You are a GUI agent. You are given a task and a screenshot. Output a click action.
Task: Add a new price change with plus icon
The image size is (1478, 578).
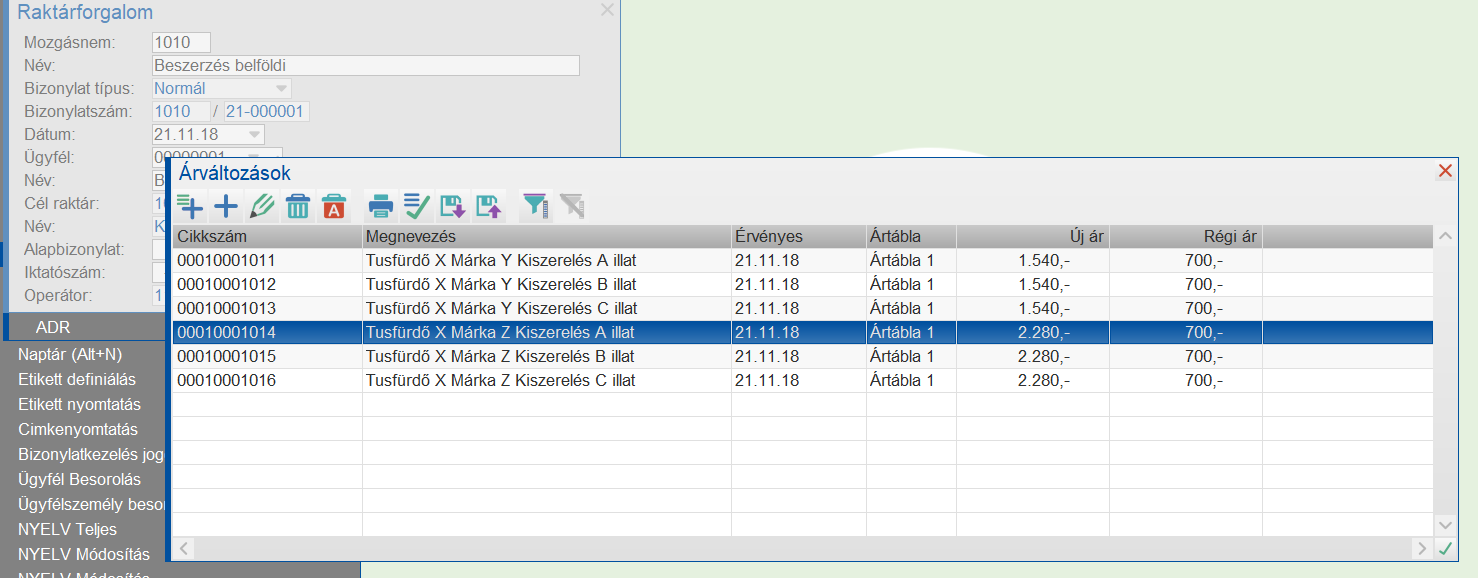(227, 206)
